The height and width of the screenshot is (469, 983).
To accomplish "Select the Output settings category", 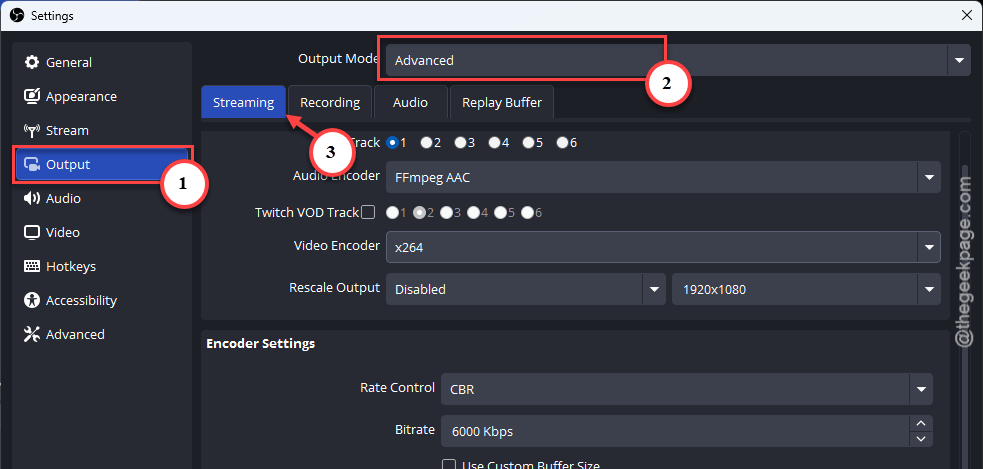I will pyautogui.click(x=103, y=164).
